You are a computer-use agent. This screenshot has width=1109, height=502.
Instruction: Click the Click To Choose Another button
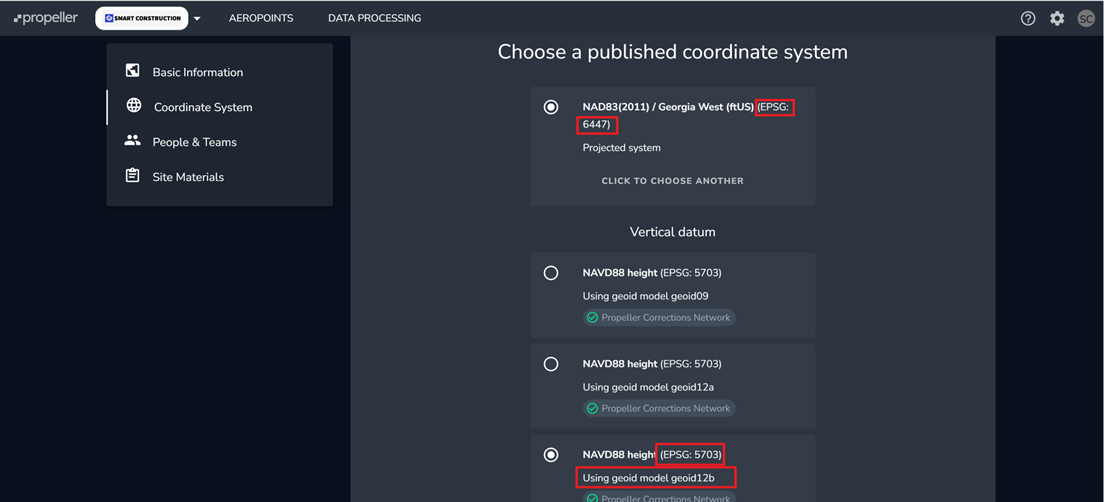[673, 181]
